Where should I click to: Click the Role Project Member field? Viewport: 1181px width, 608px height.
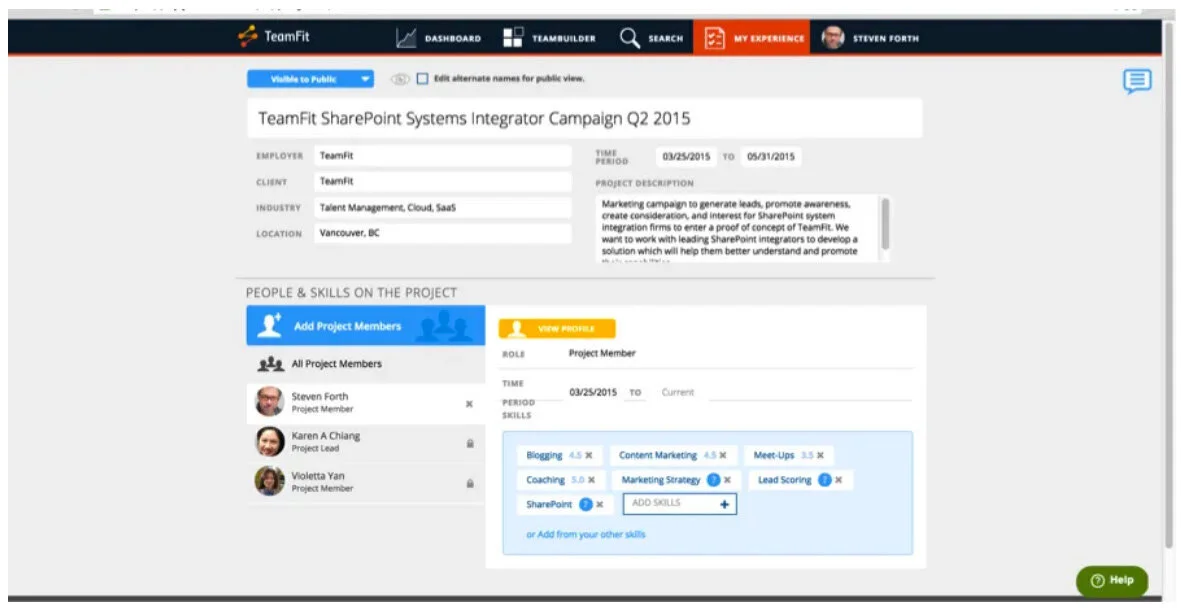click(x=738, y=353)
